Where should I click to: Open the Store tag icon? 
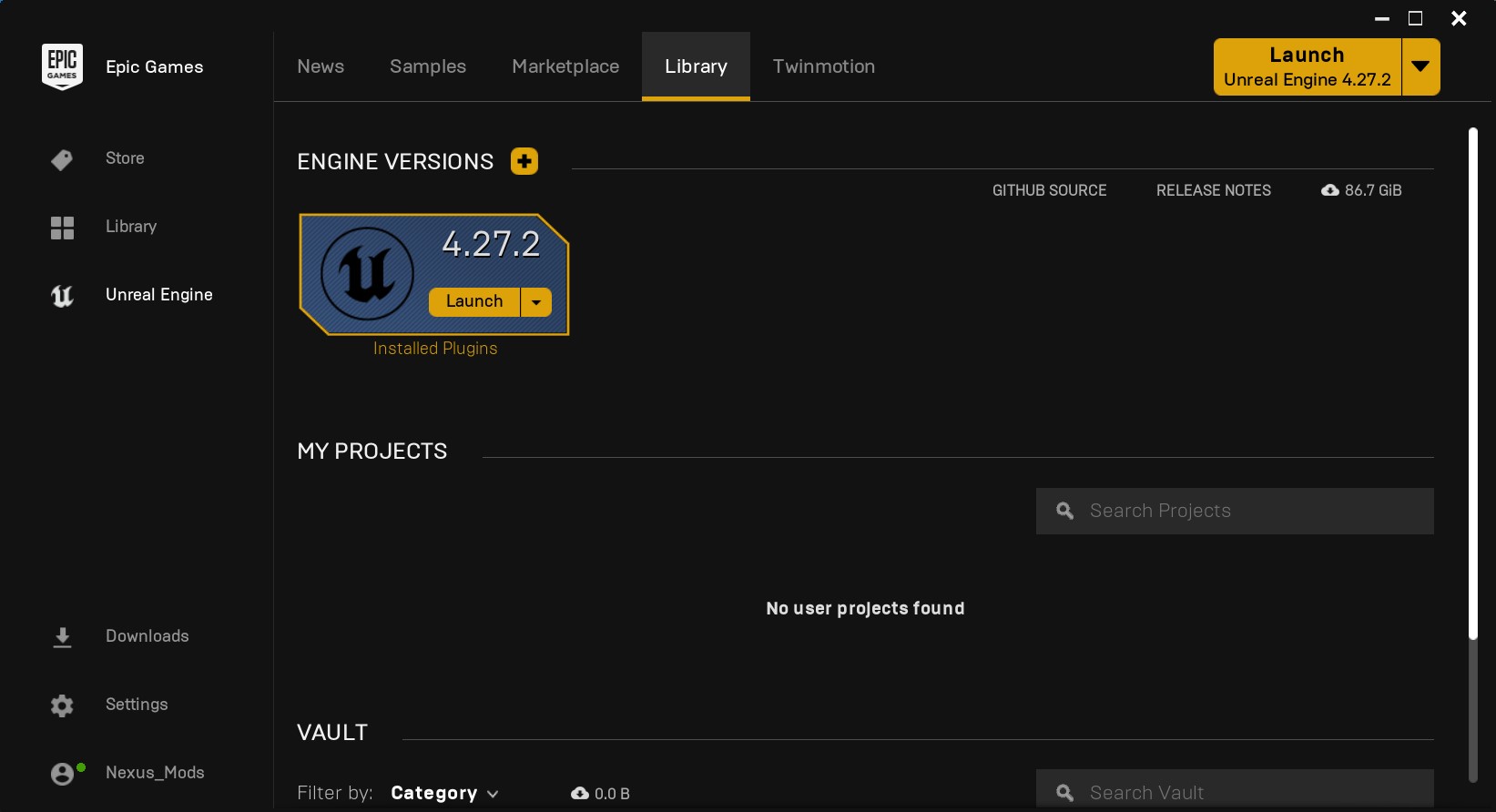(62, 160)
